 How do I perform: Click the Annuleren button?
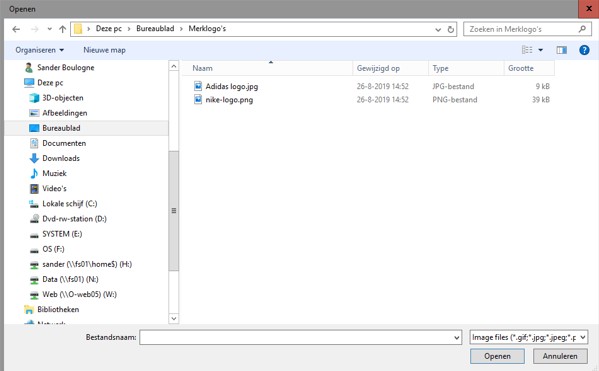(560, 356)
